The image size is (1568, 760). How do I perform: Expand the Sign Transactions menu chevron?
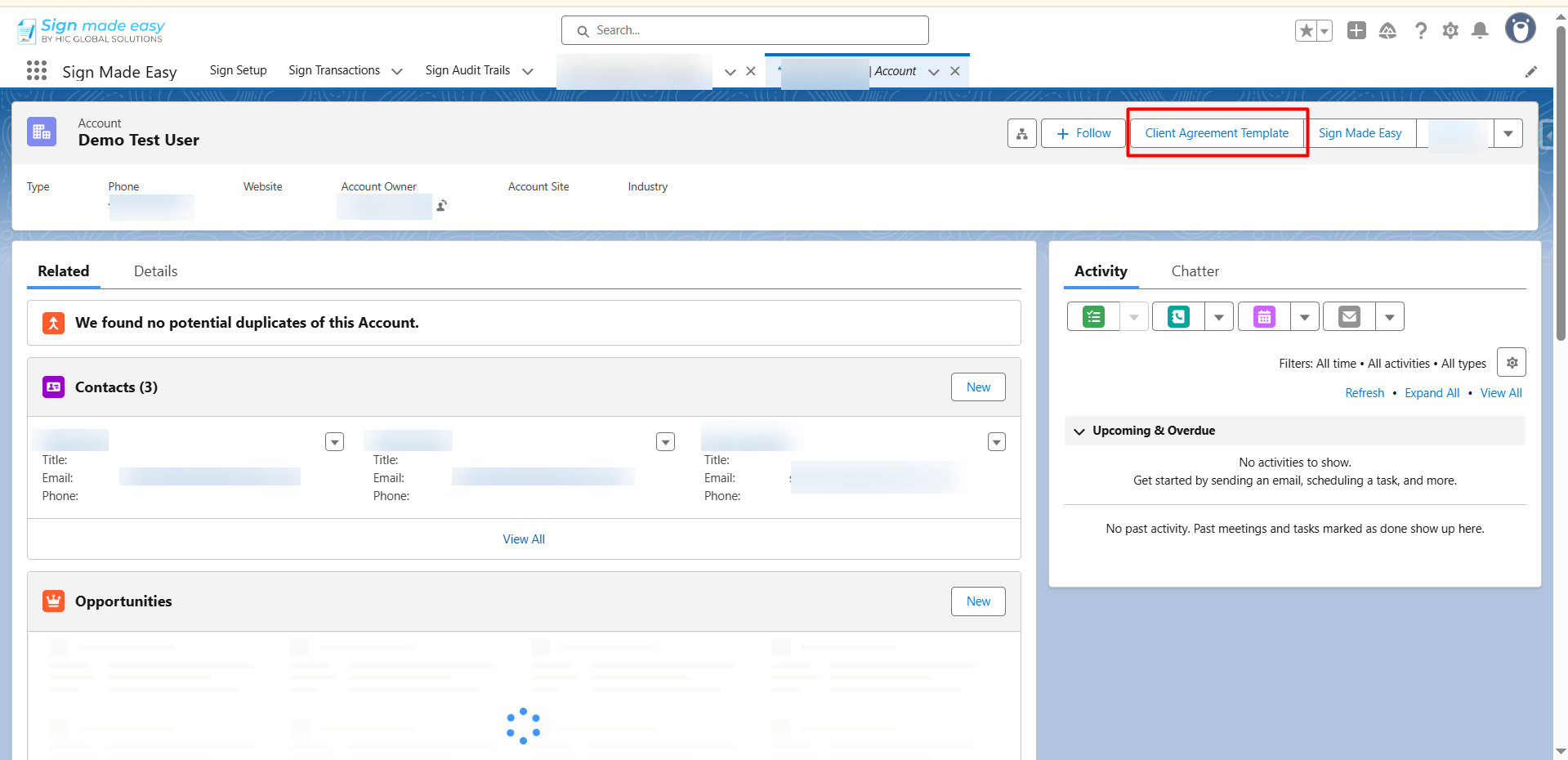tap(397, 71)
